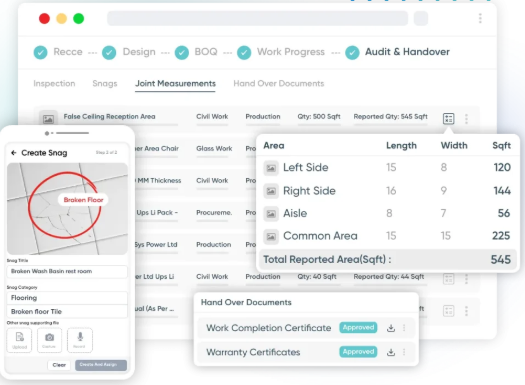Screen dimensions: 525x385
Task: Open the measurement breakdown icon for False Ceiling row
Action: 448,118
